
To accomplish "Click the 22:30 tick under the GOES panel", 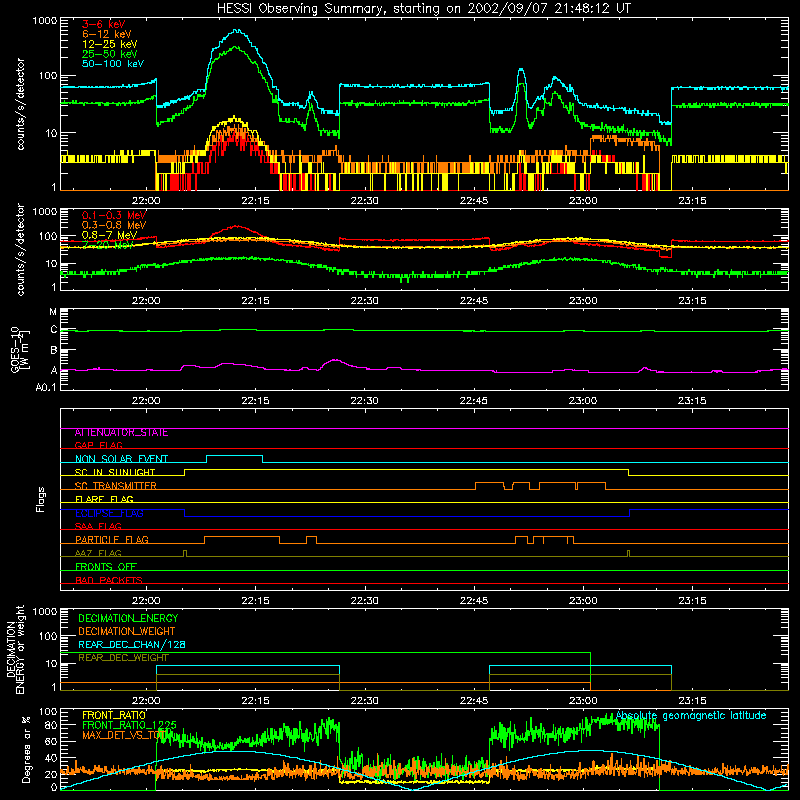I will click(365, 401).
